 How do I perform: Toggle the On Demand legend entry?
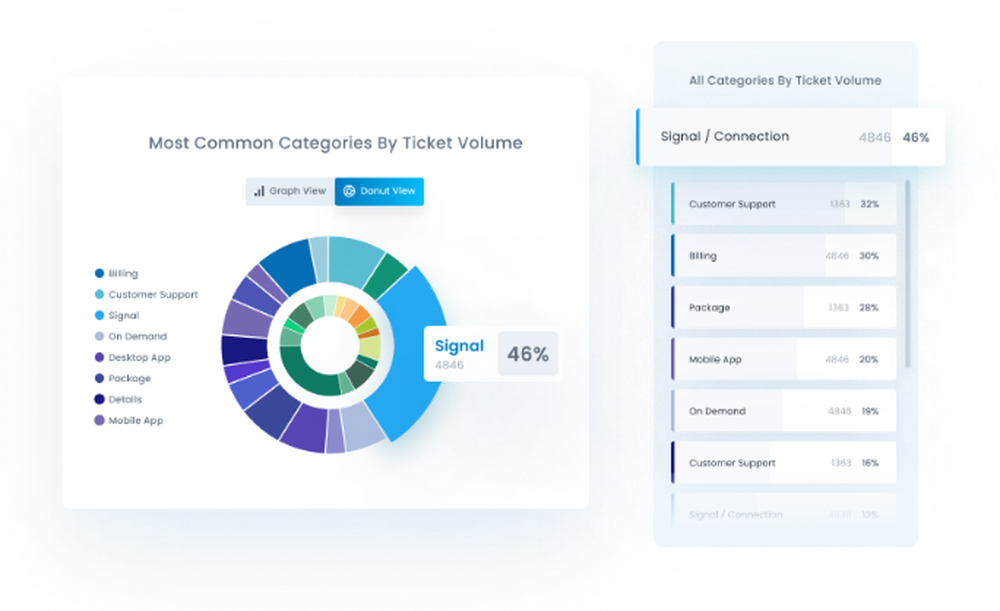pyautogui.click(x=131, y=337)
